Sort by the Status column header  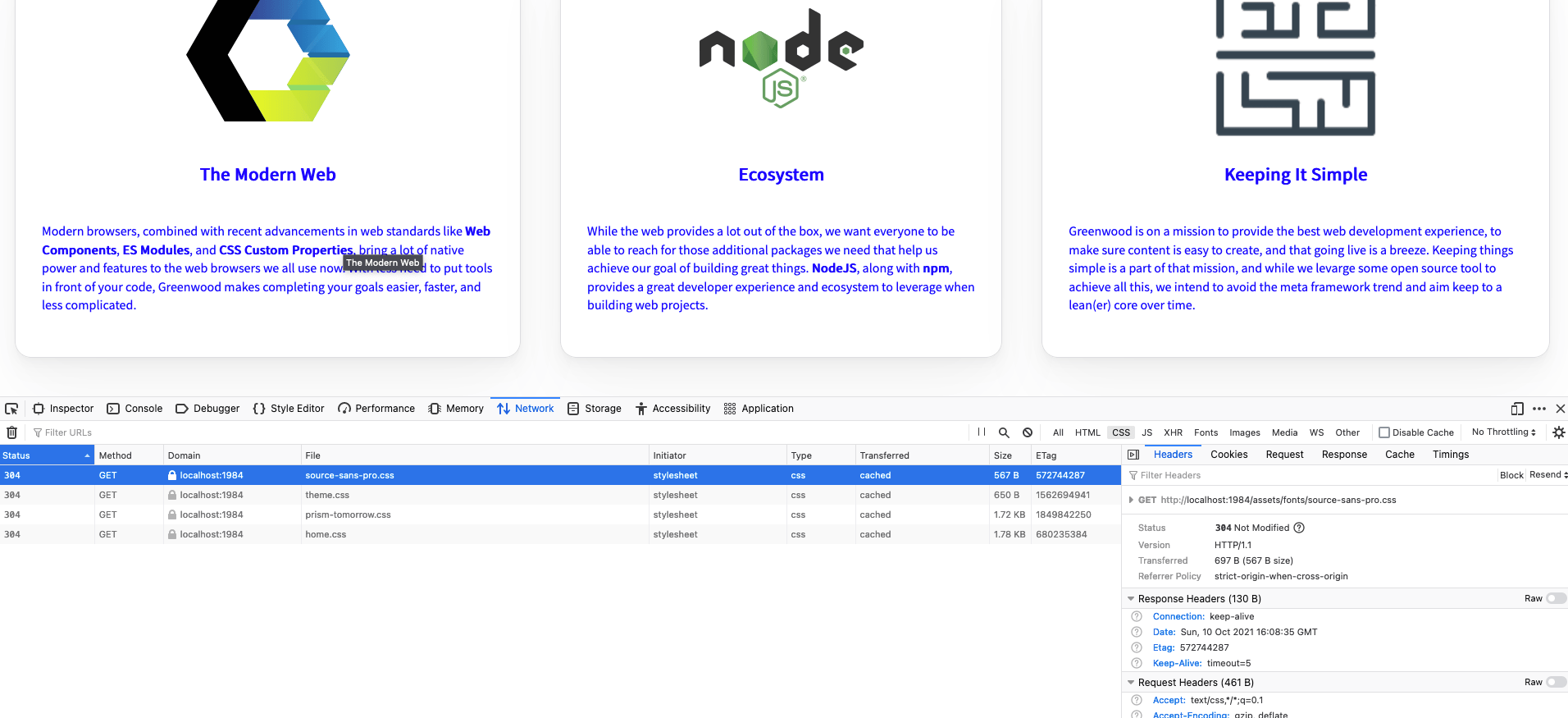pyautogui.click(x=47, y=455)
